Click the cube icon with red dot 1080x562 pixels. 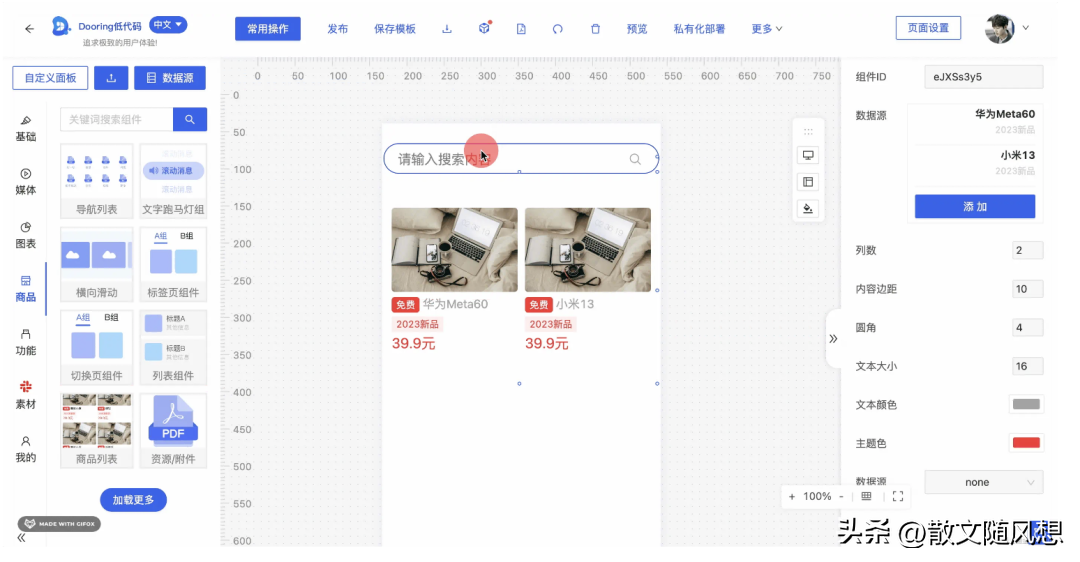(484, 28)
